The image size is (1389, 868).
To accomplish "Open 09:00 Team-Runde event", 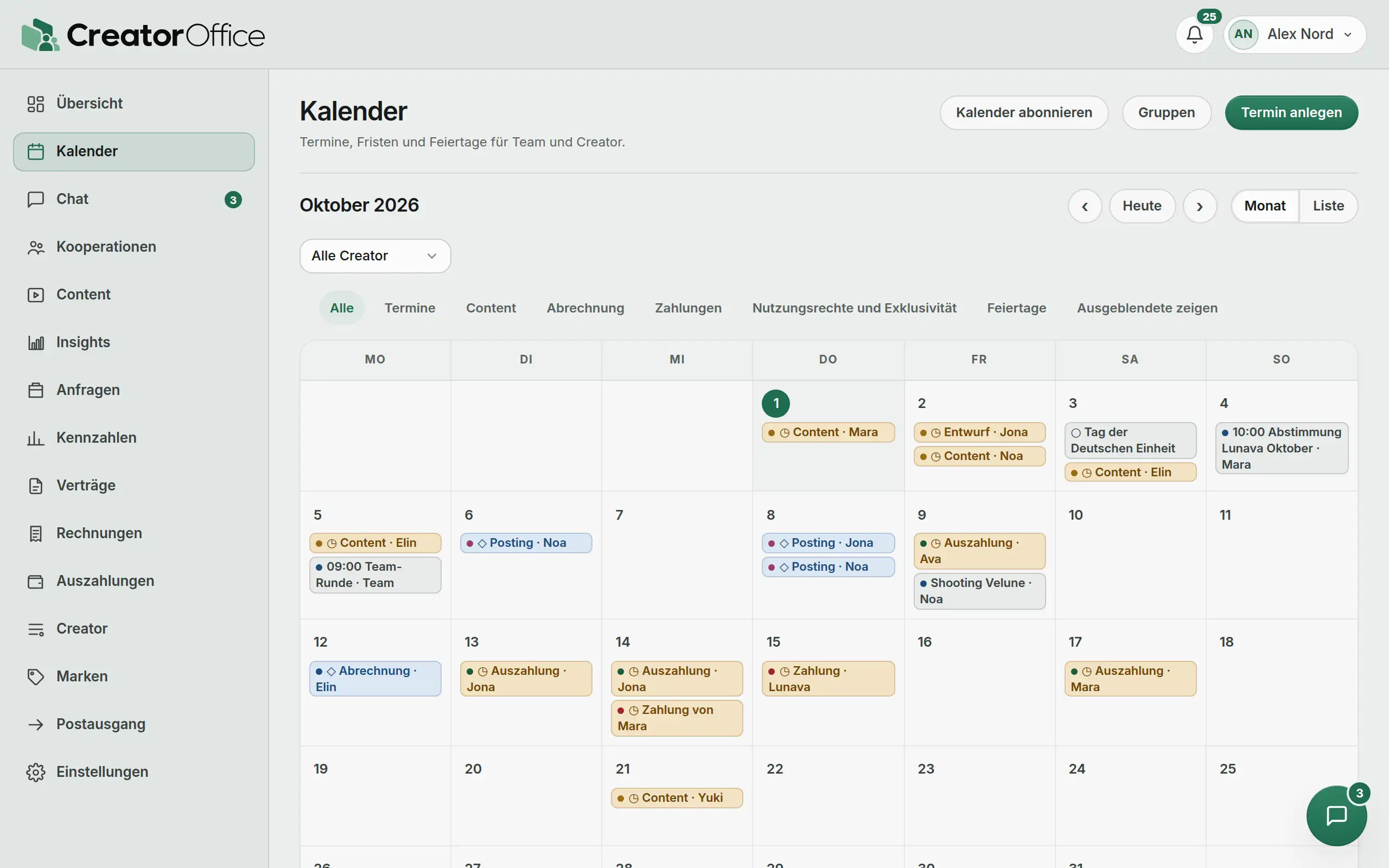I will [375, 575].
